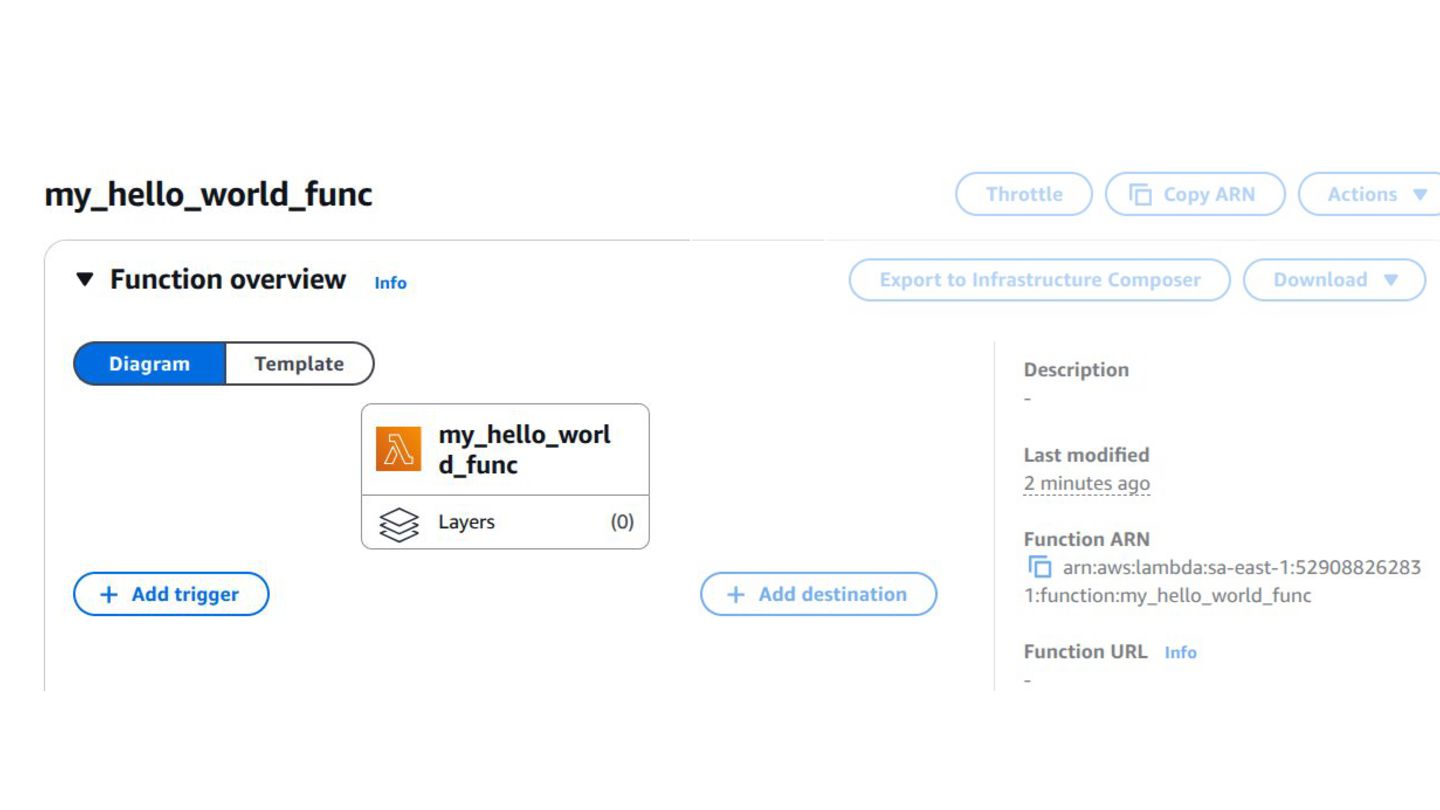Click the orange Lambda function icon
This screenshot has height=810, width=1440.
pyautogui.click(x=398, y=449)
